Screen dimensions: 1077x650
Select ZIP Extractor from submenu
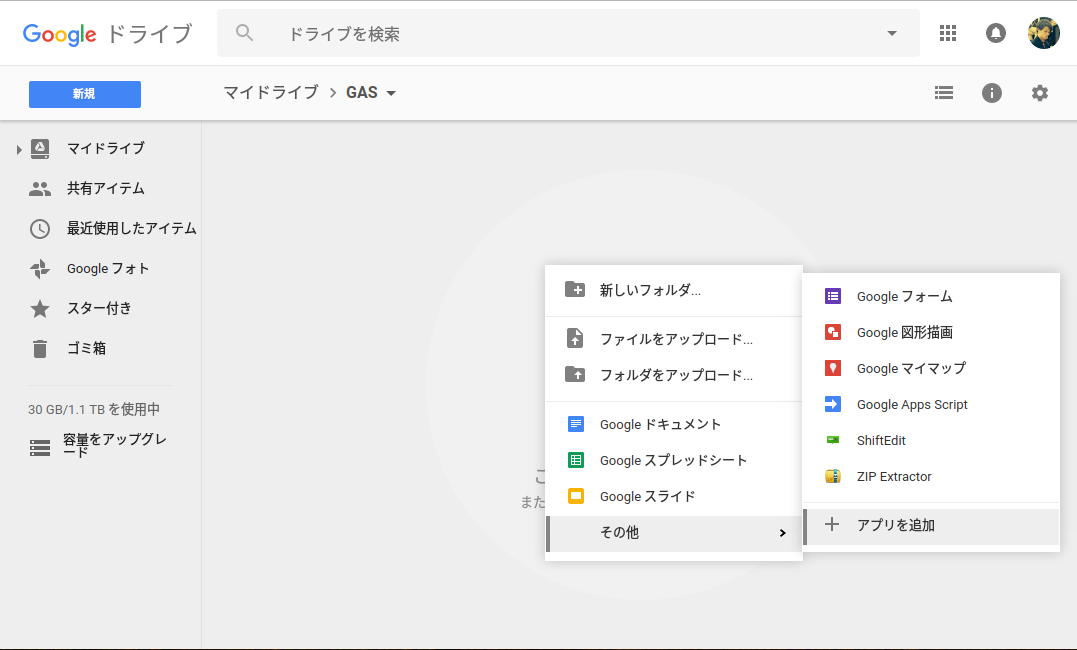click(931, 476)
